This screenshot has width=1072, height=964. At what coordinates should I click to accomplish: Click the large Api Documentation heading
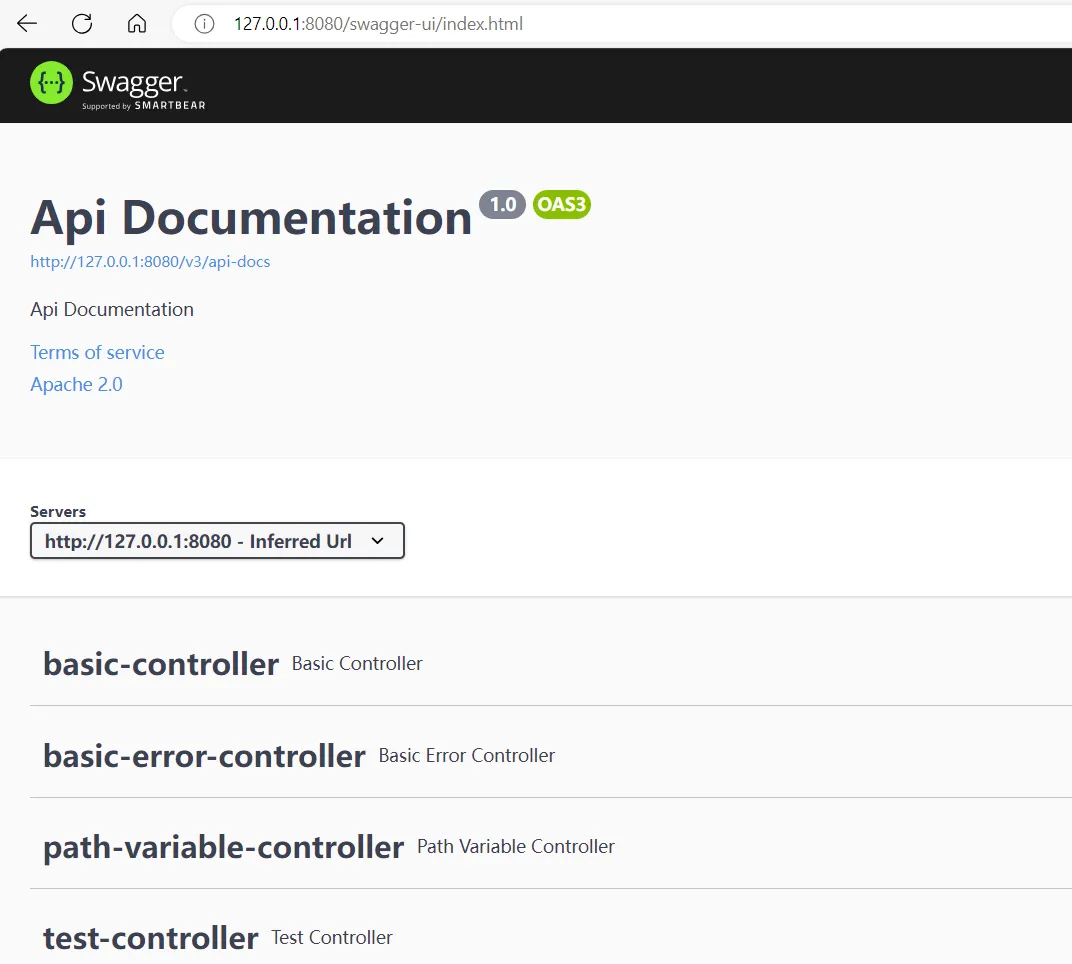[x=251, y=217]
